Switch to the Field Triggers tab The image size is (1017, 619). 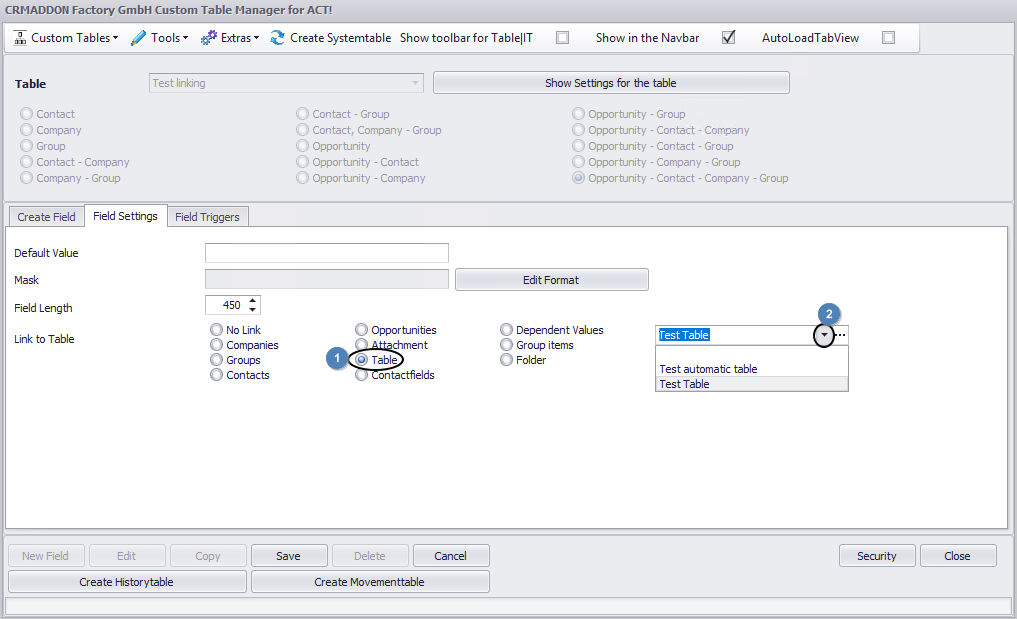[207, 215]
